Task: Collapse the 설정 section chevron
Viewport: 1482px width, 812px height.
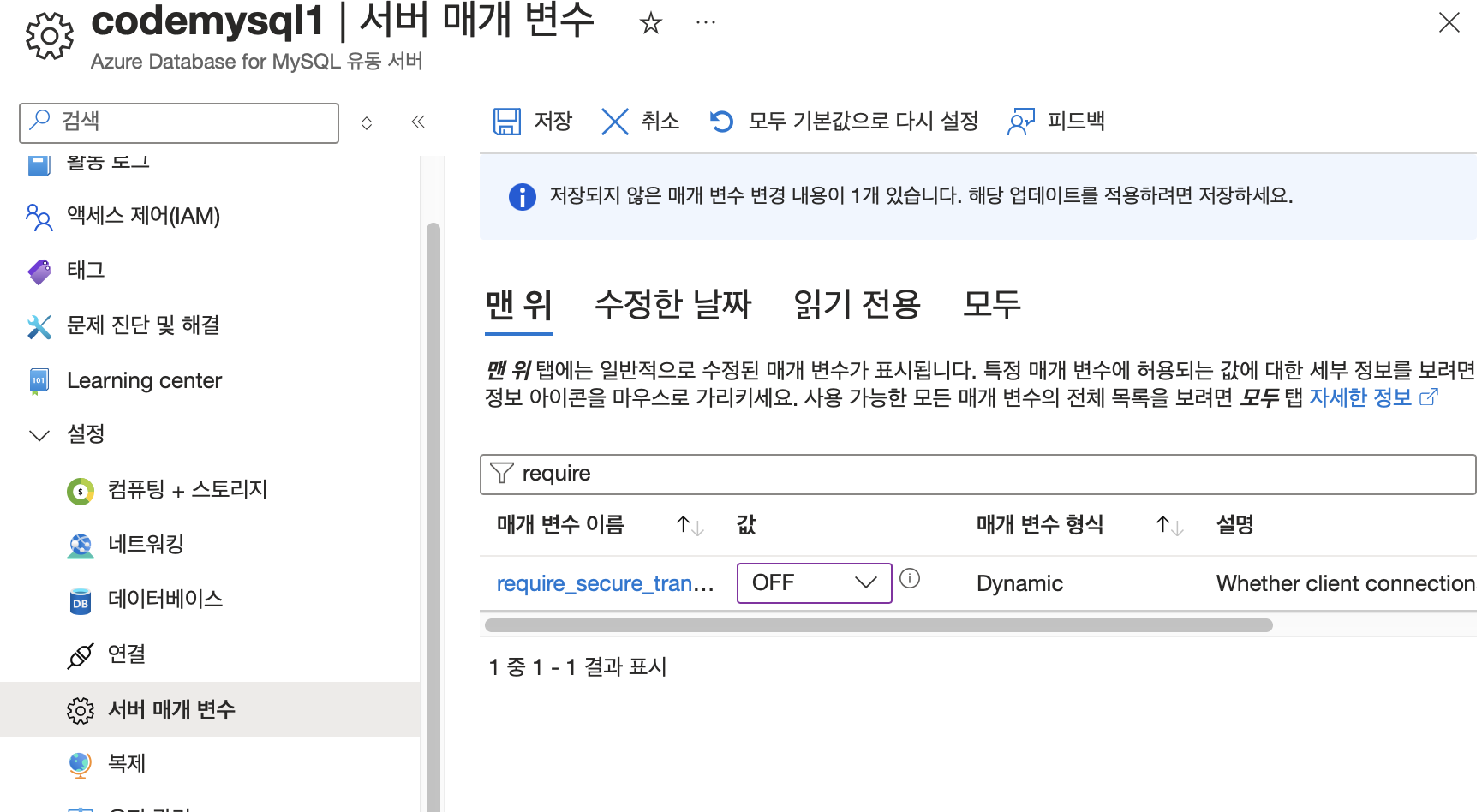Action: coord(39,435)
